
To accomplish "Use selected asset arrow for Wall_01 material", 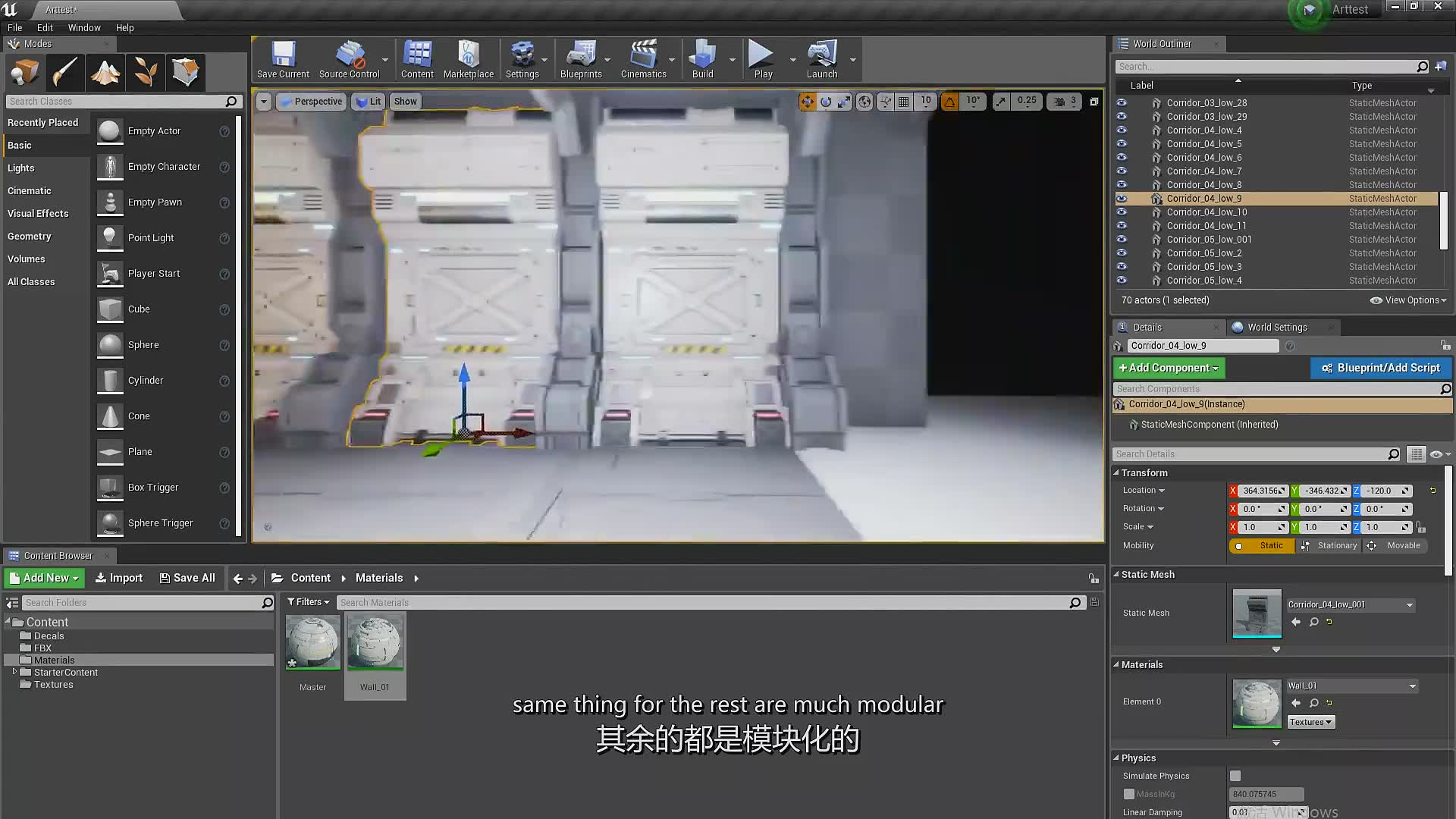I will [x=1296, y=703].
